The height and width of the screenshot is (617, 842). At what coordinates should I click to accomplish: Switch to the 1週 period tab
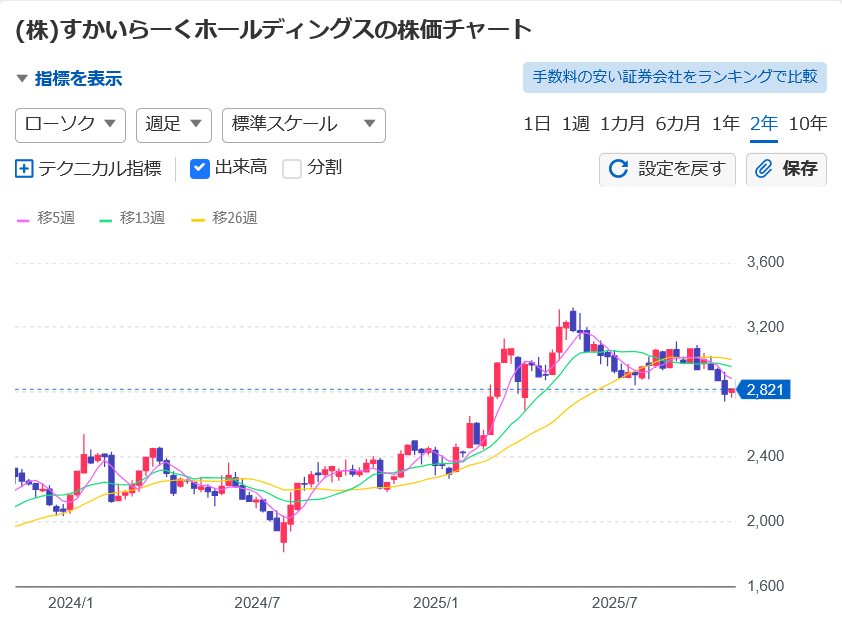click(x=575, y=124)
